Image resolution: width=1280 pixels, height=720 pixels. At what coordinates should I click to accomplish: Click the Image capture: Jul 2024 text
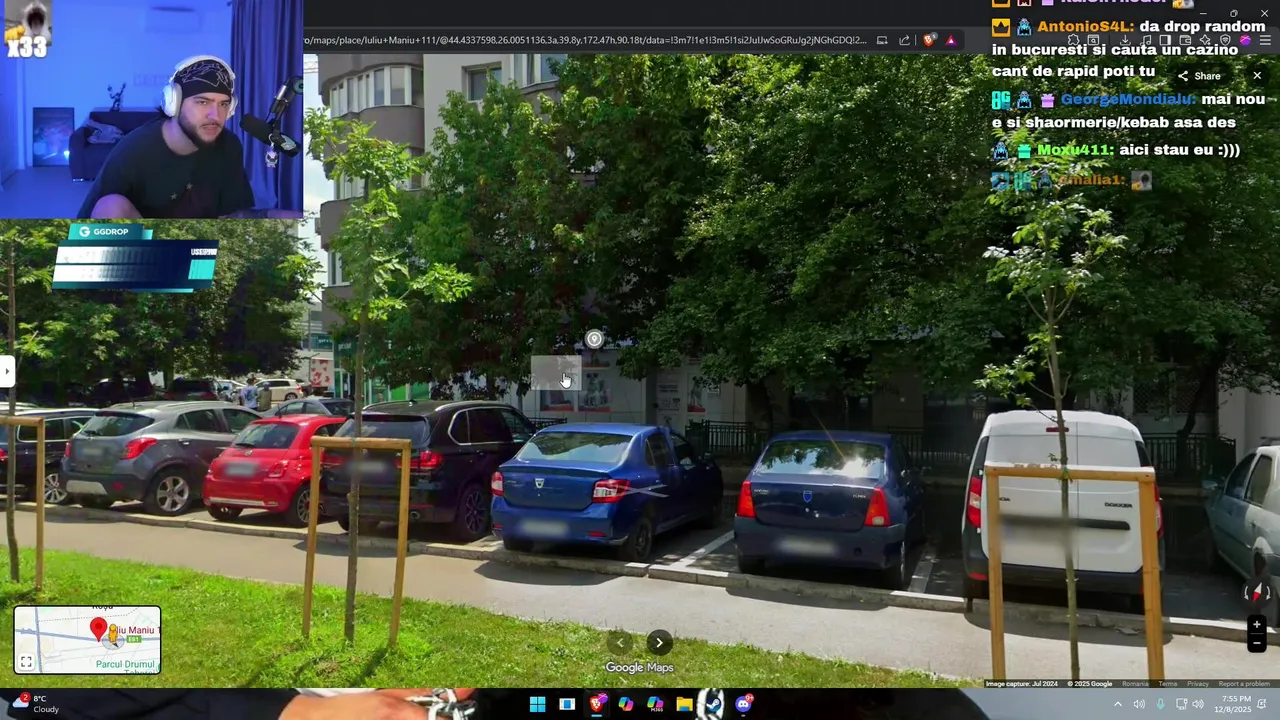pos(1022,684)
